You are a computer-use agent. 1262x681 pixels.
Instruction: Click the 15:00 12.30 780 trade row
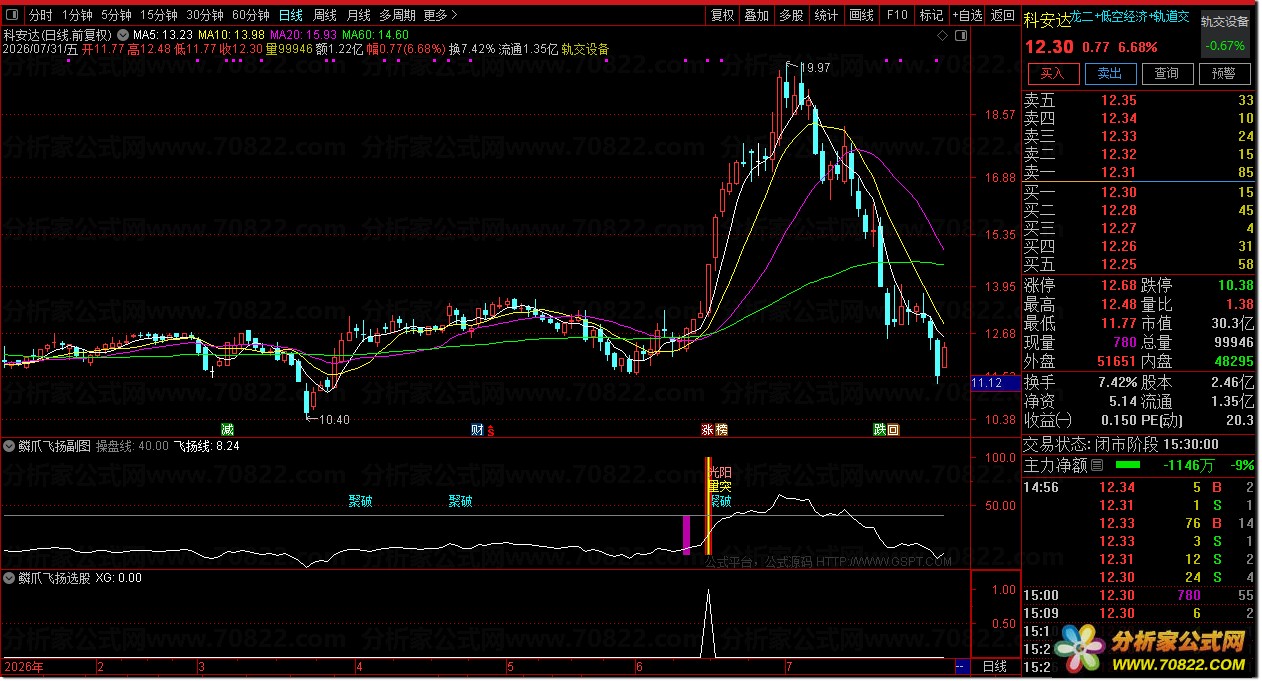[1139, 596]
